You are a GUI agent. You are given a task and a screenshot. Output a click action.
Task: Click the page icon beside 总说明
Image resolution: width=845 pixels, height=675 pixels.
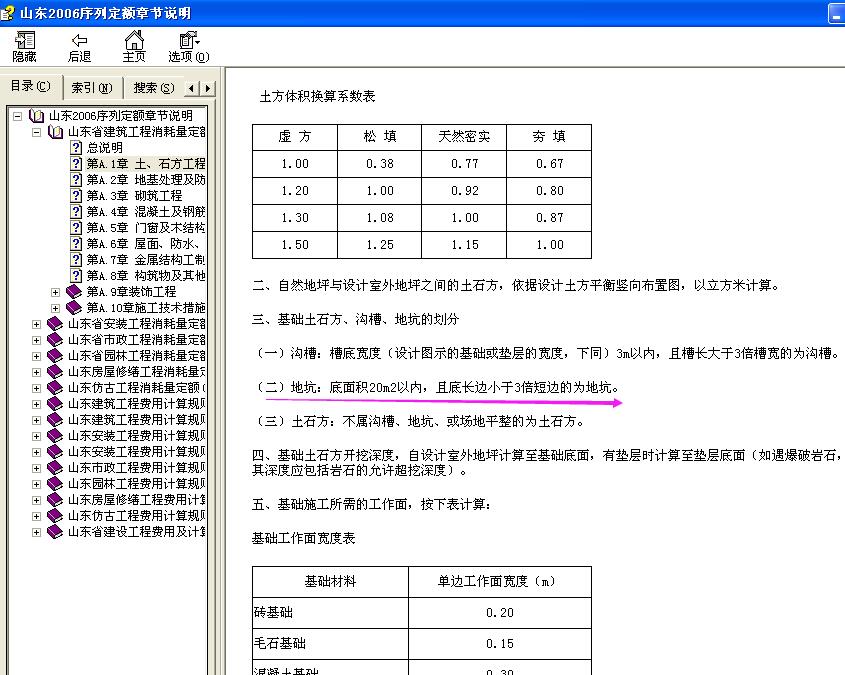click(77, 148)
